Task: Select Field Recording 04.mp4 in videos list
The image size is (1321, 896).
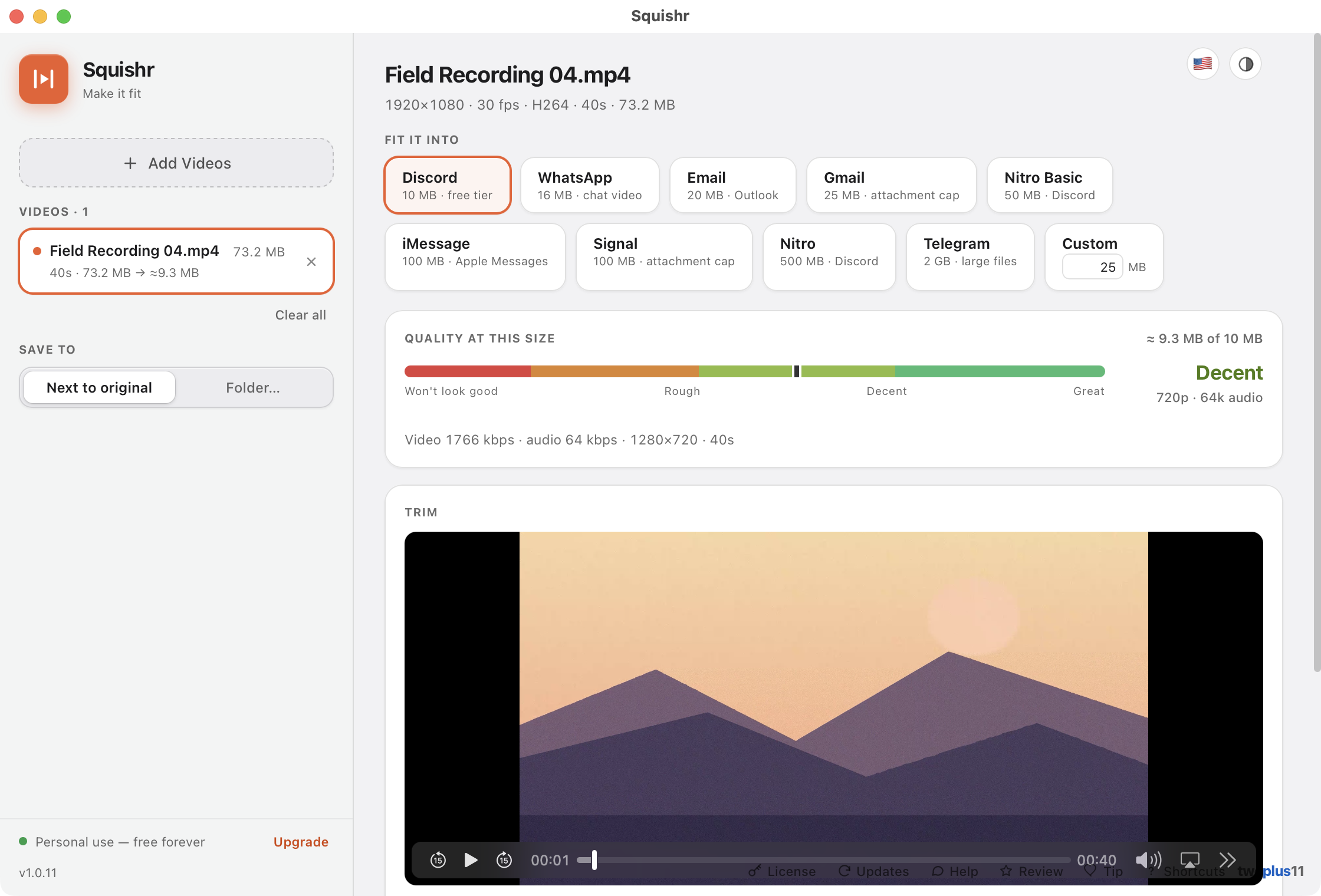Action: (176, 261)
